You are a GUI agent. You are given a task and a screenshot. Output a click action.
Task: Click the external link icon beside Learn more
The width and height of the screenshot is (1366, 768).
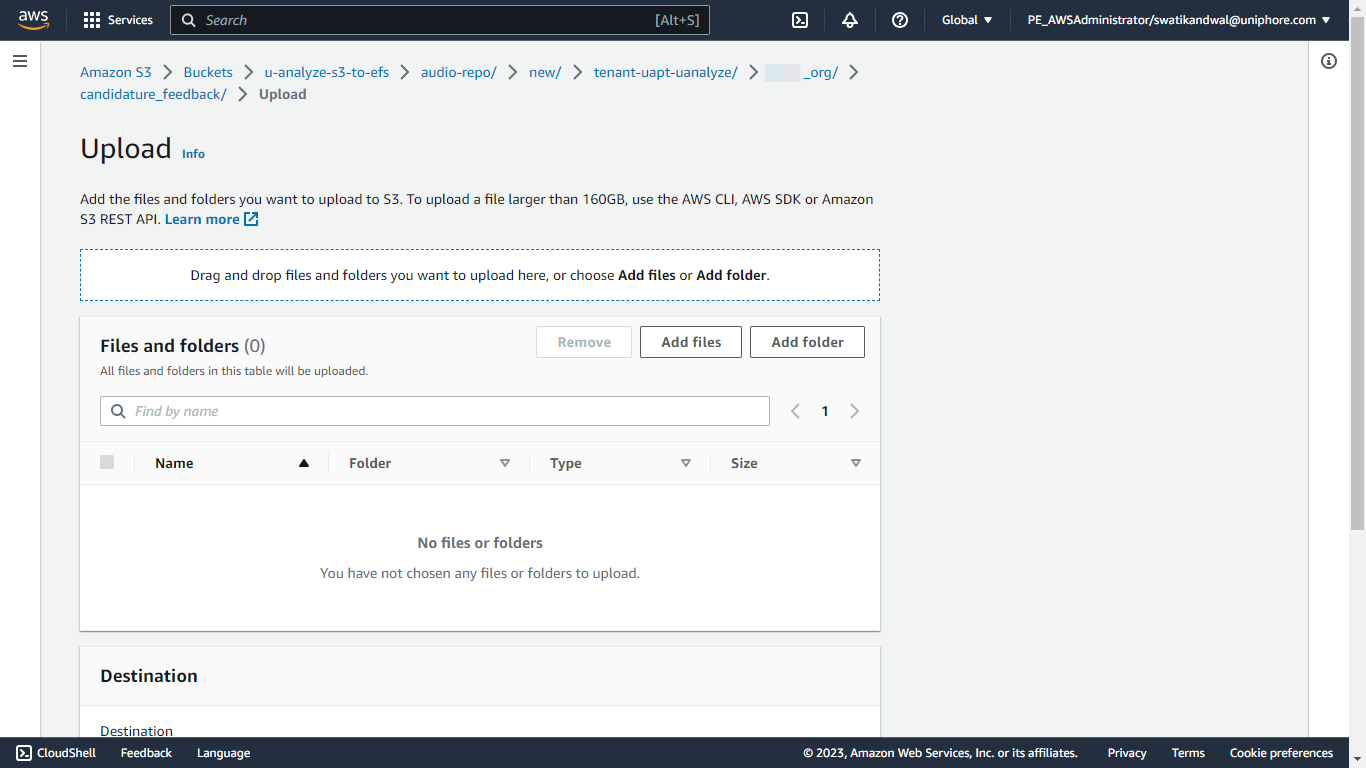[x=251, y=219]
